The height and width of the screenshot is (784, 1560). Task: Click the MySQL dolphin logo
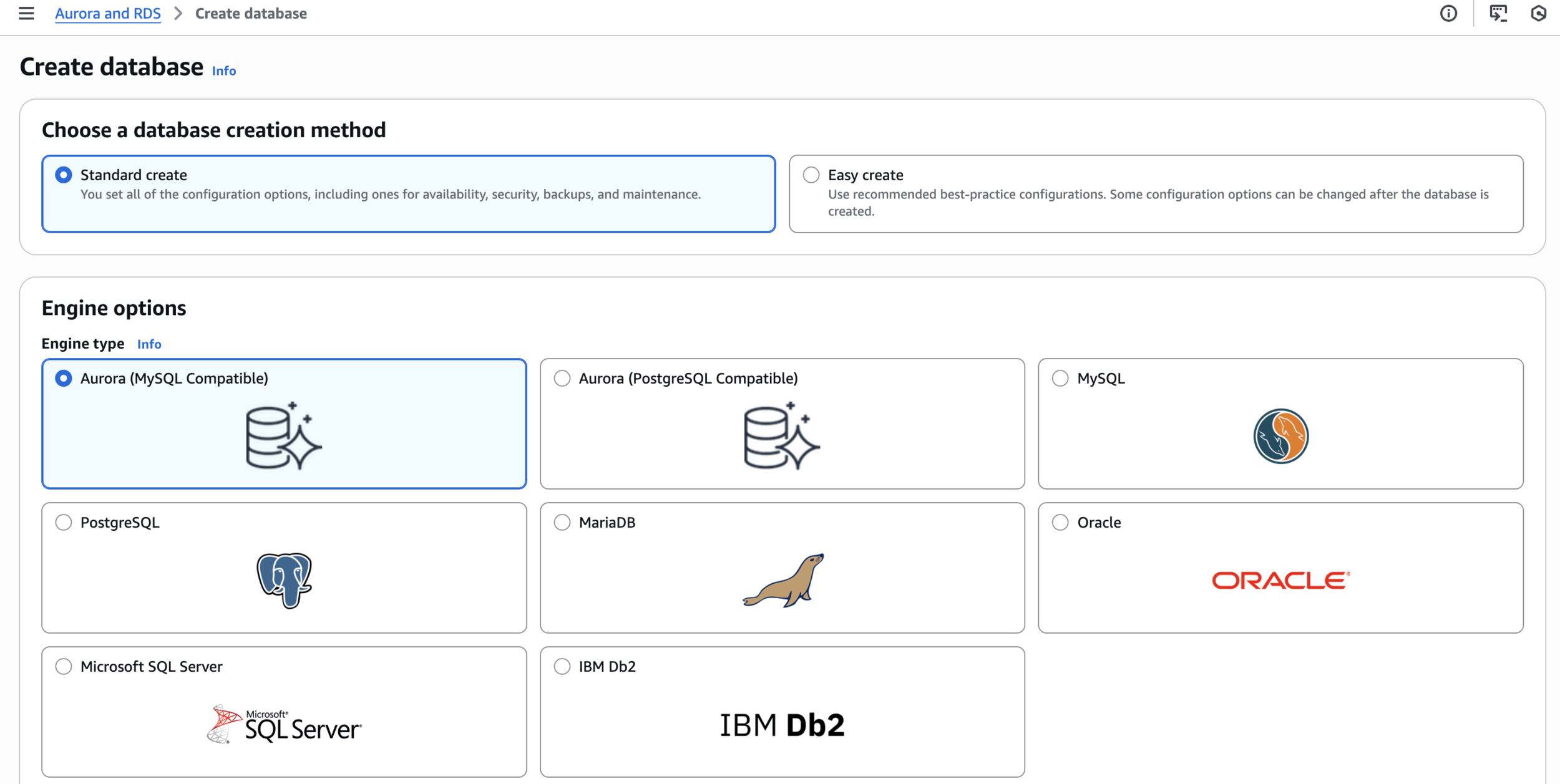1280,436
